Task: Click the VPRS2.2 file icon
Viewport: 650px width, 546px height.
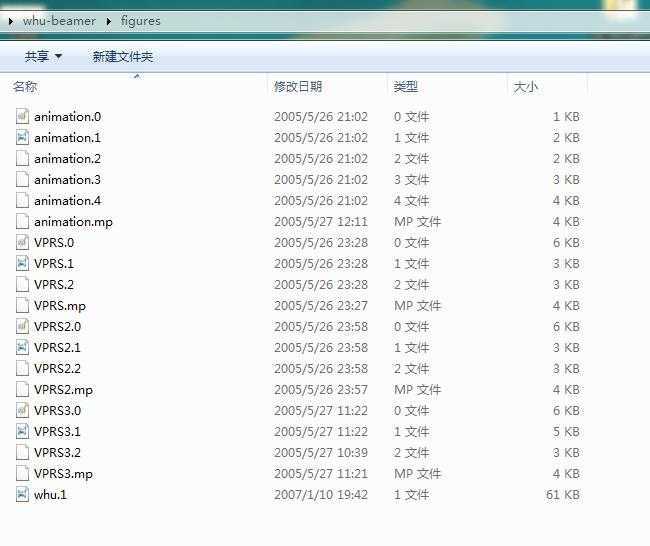Action: (22, 369)
